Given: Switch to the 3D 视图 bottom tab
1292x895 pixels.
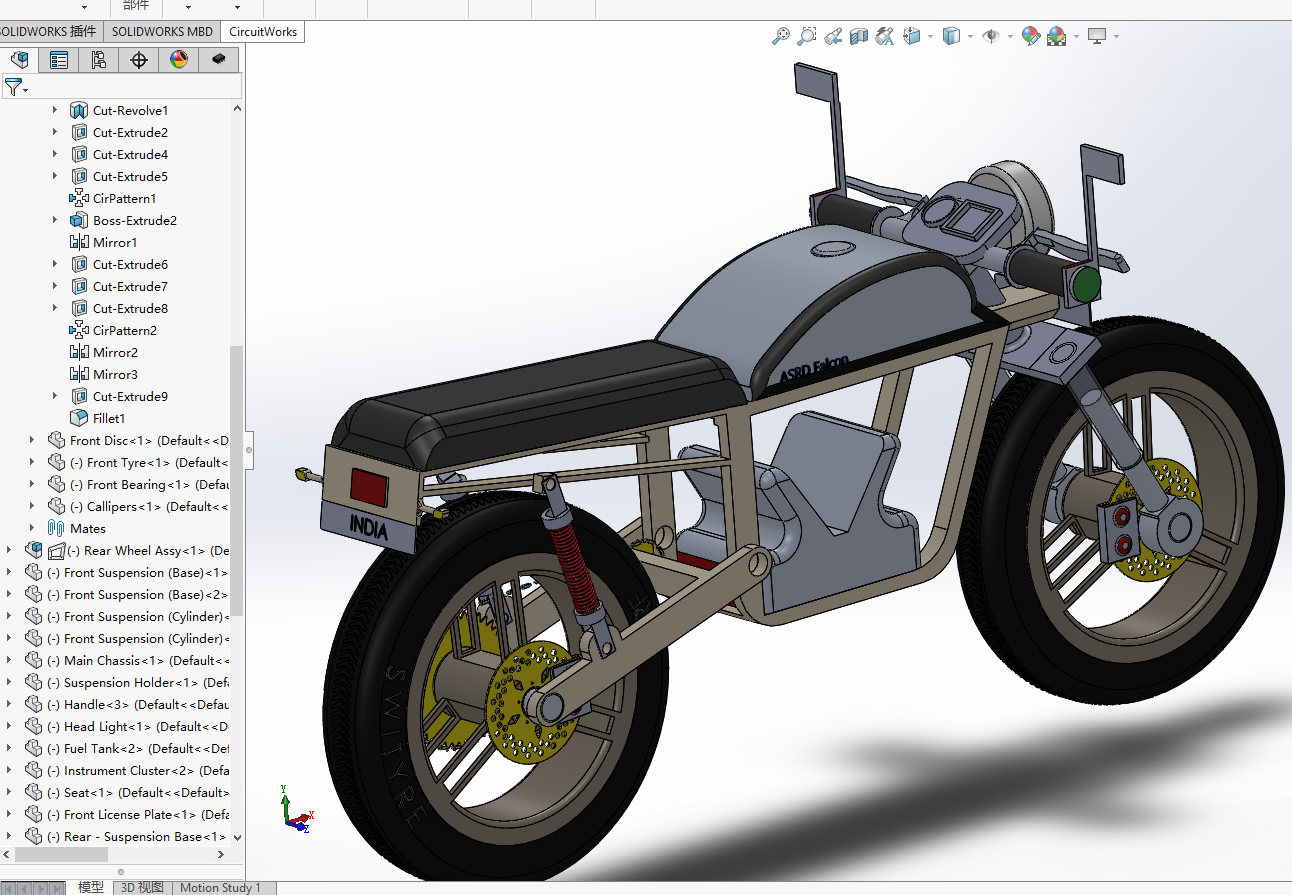Looking at the screenshot, I should (x=142, y=887).
